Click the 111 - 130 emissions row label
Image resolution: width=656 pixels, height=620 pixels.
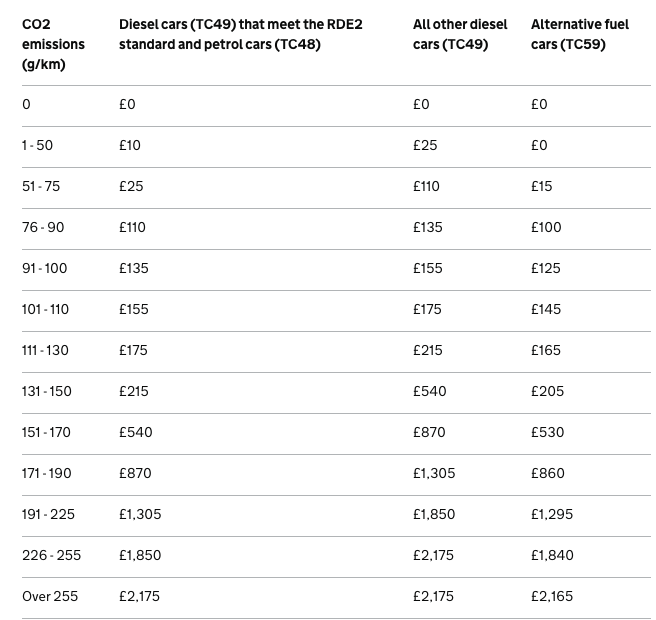point(45,351)
